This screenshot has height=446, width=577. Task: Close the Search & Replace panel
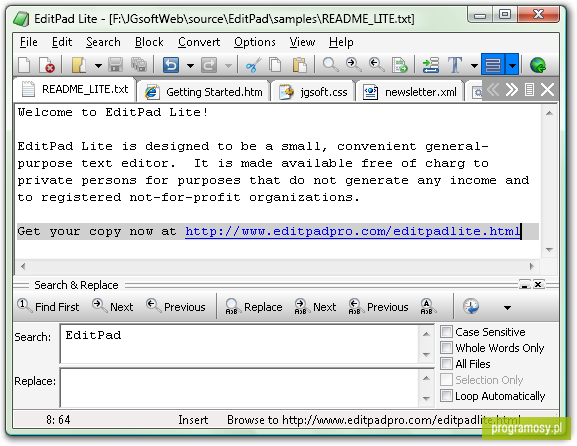click(x=538, y=284)
